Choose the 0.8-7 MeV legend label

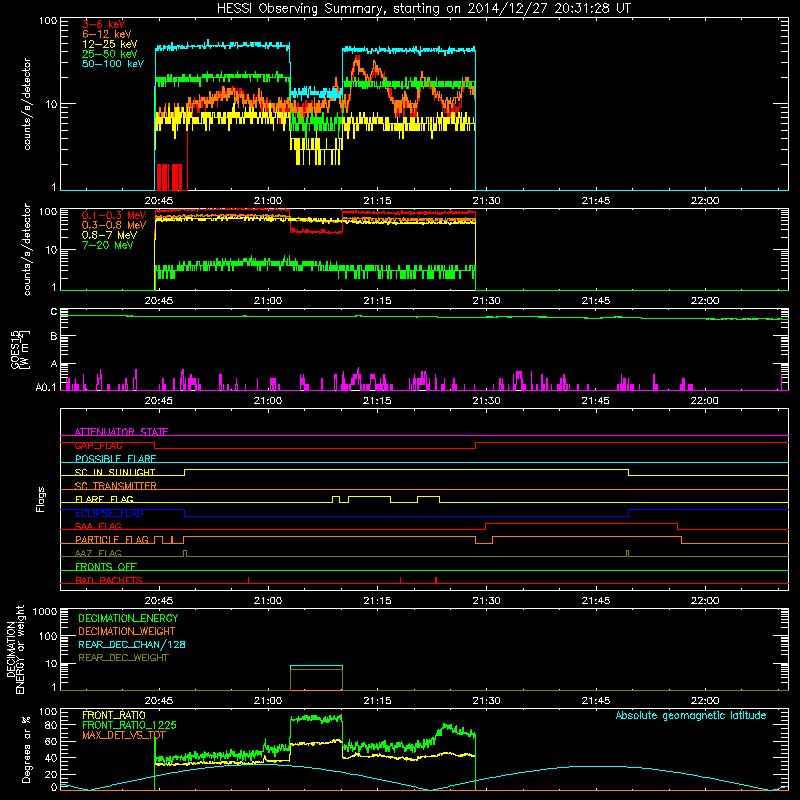coord(109,235)
